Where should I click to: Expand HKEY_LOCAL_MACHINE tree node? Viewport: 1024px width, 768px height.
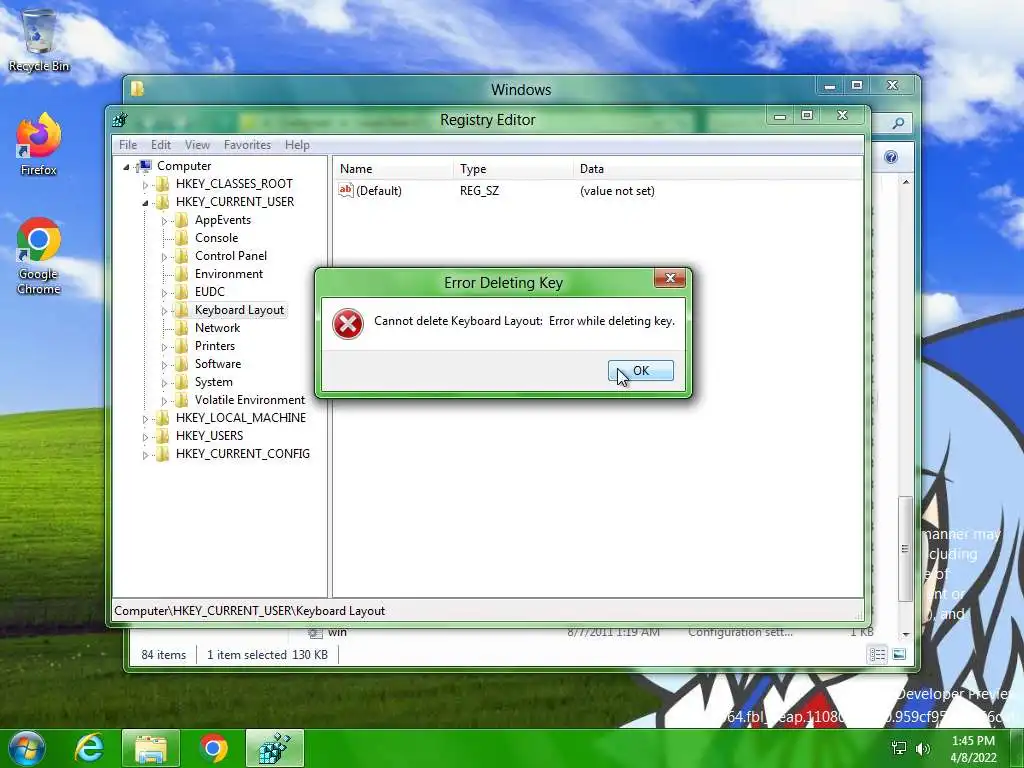[145, 419]
